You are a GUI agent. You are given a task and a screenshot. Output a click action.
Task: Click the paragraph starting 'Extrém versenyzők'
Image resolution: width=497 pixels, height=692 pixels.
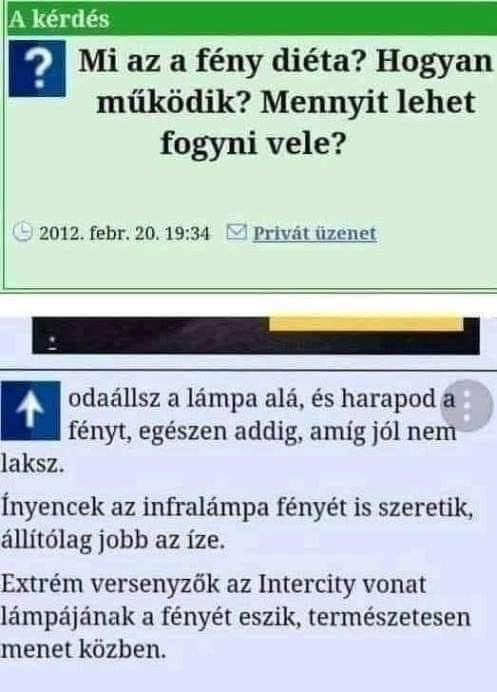point(235,617)
